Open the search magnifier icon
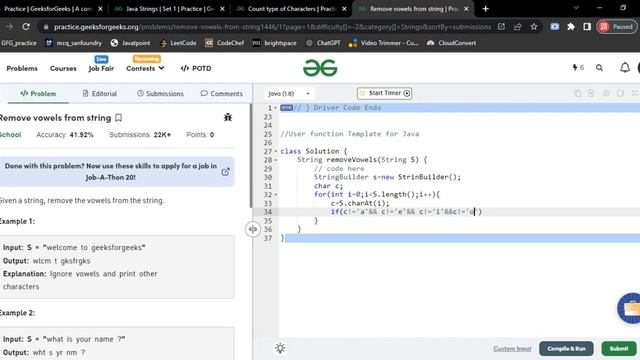 (x=599, y=68)
